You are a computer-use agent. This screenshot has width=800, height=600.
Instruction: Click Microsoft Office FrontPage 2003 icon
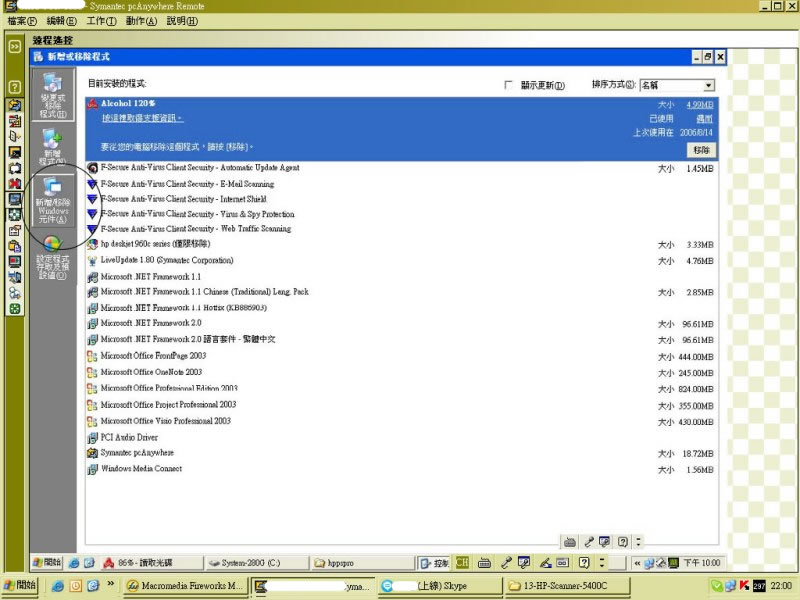[x=92, y=356]
